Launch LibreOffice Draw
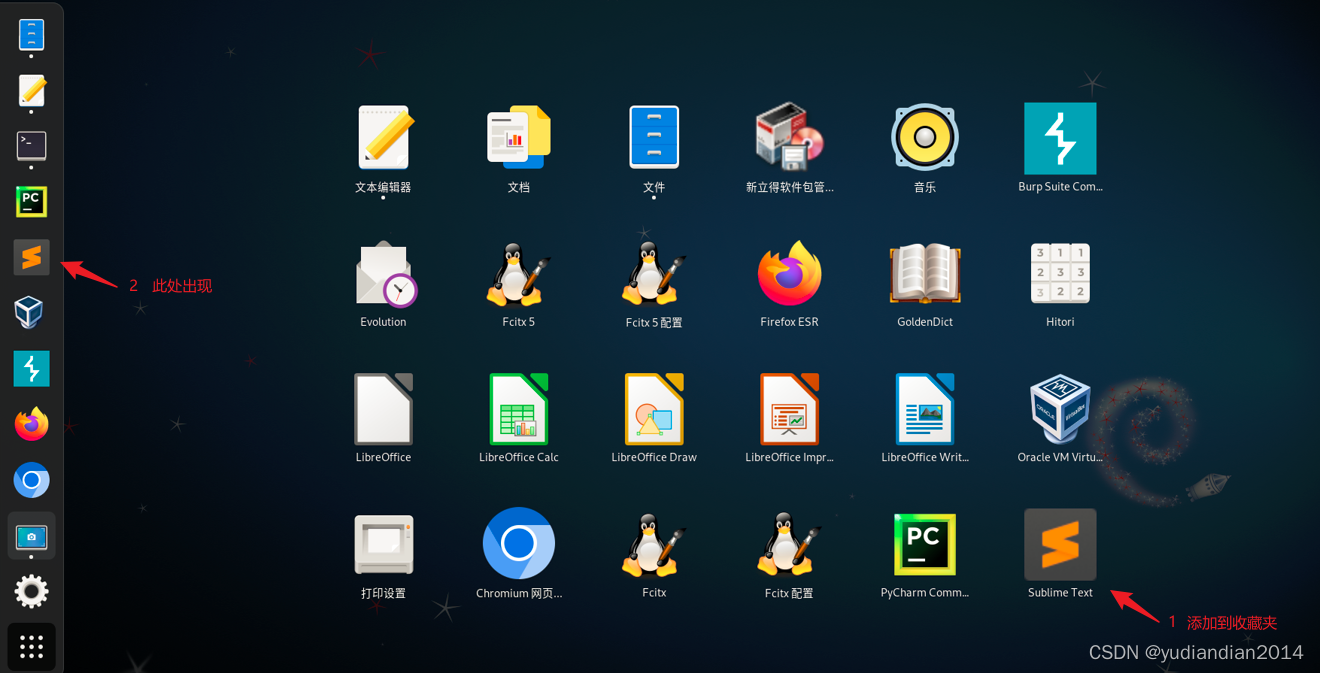This screenshot has width=1320, height=673. (x=654, y=408)
